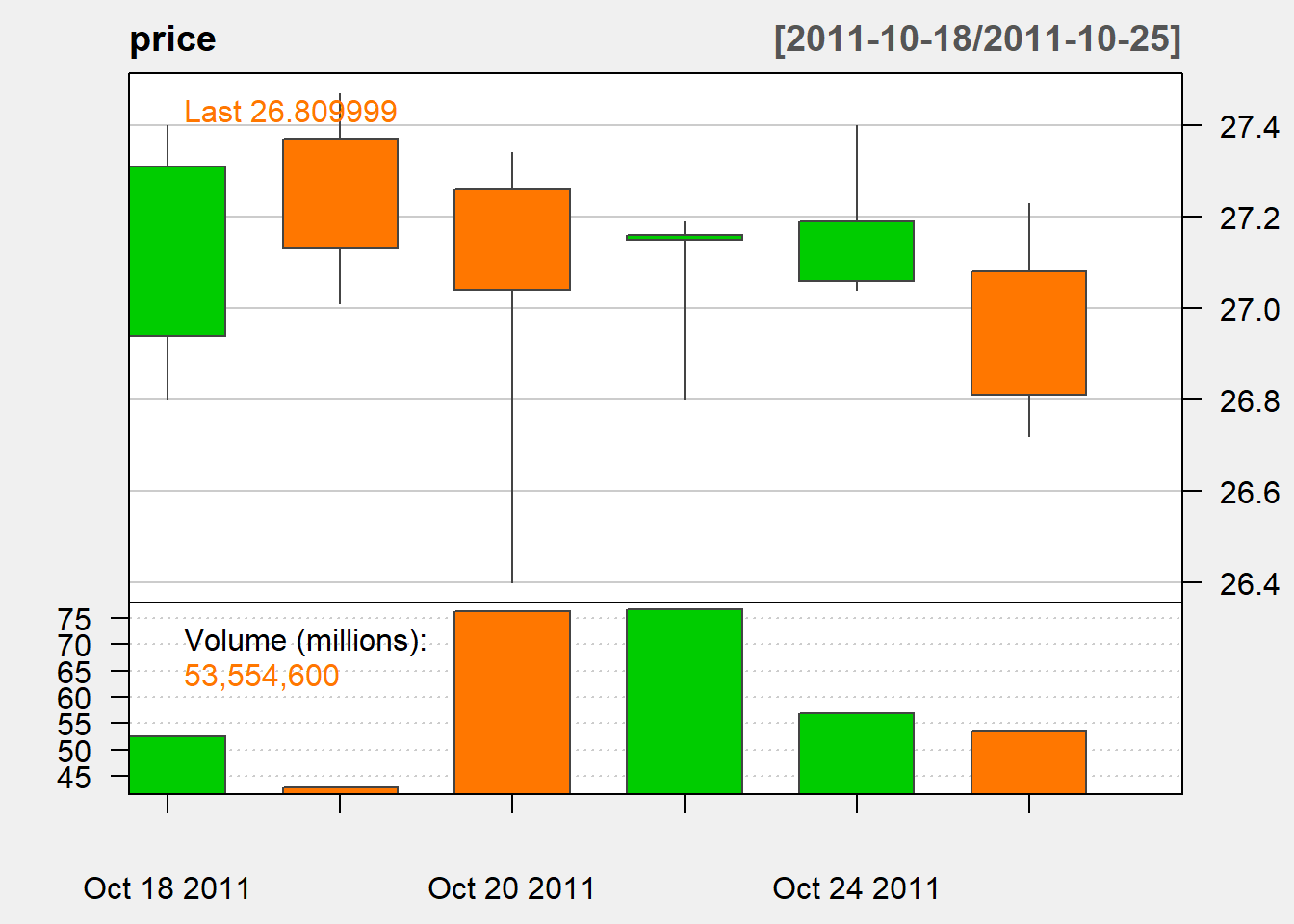The width and height of the screenshot is (1294, 924).
Task: Click the date range label 2011-10-18/2011-10-25
Action: [x=977, y=39]
